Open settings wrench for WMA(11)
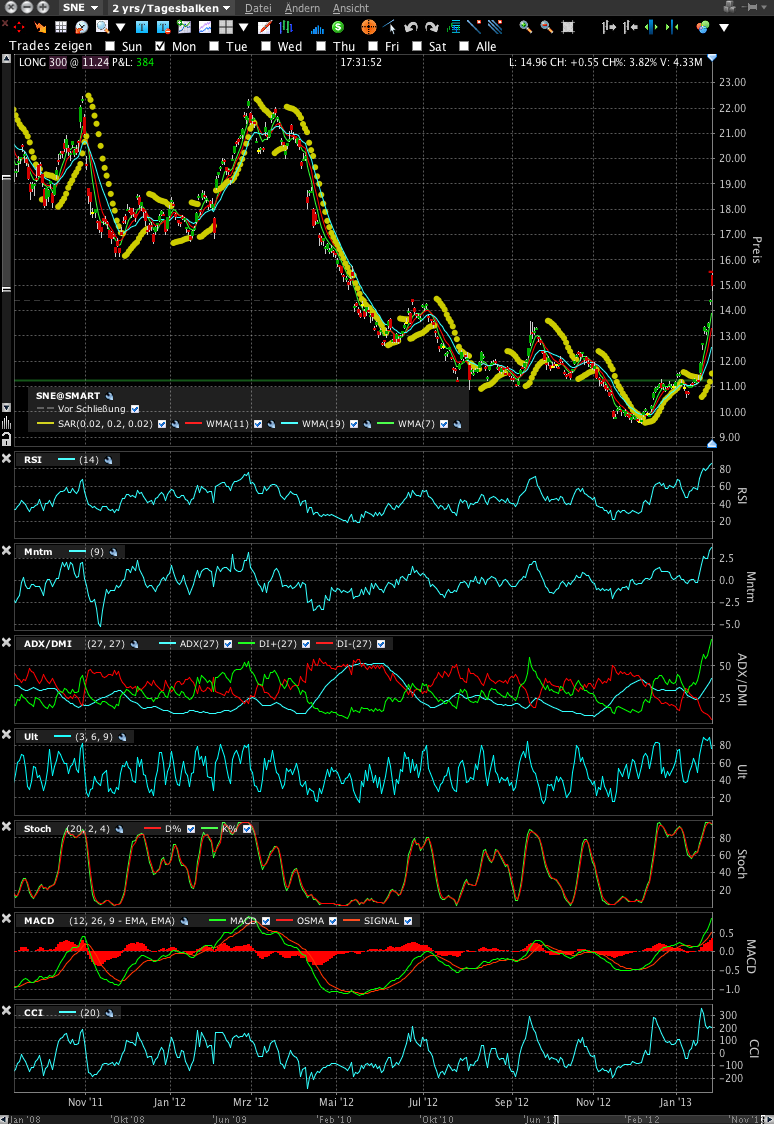Viewport: 776px width, 1126px height. (270, 424)
